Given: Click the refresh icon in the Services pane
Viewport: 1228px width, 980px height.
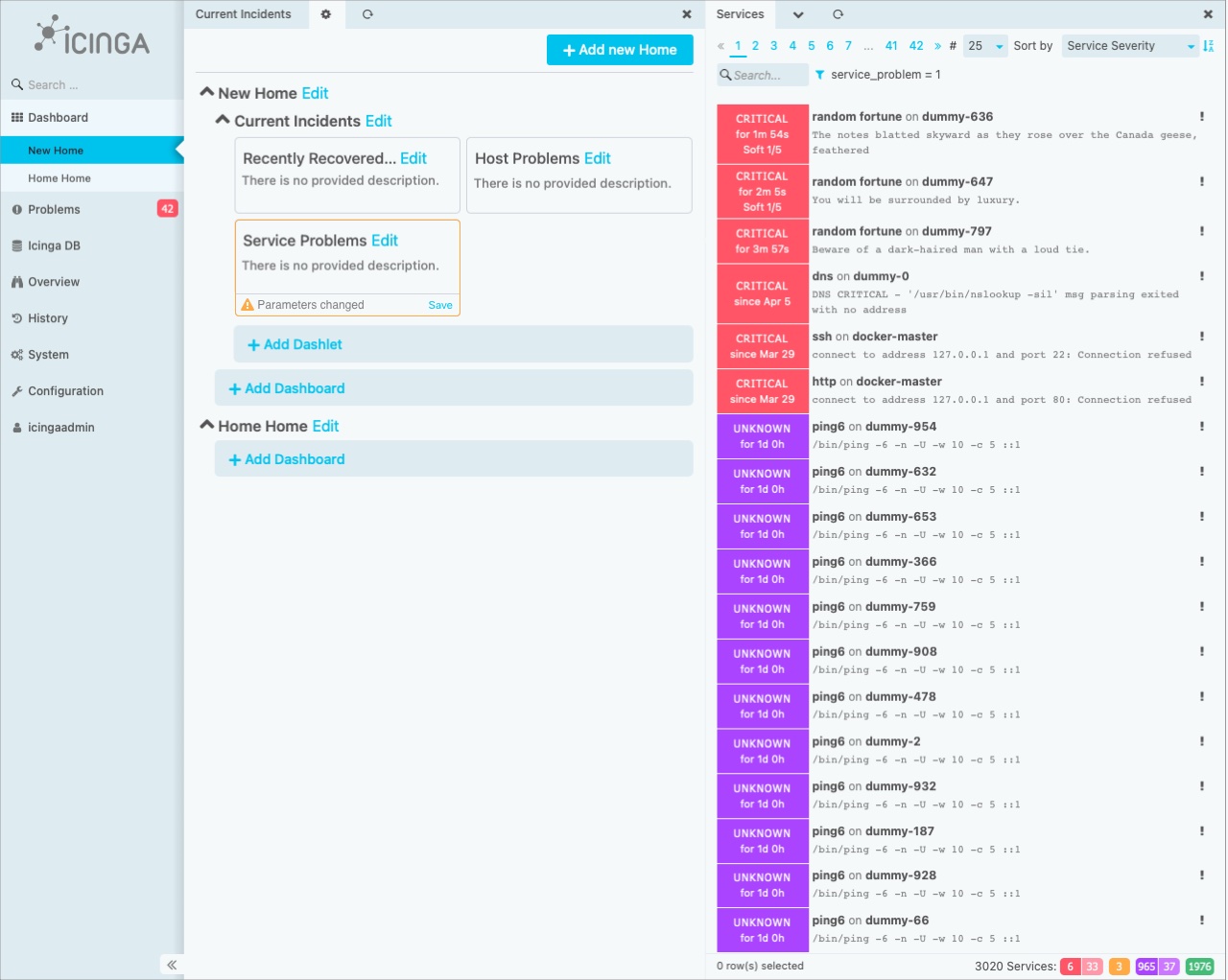Looking at the screenshot, I should pyautogui.click(x=837, y=14).
